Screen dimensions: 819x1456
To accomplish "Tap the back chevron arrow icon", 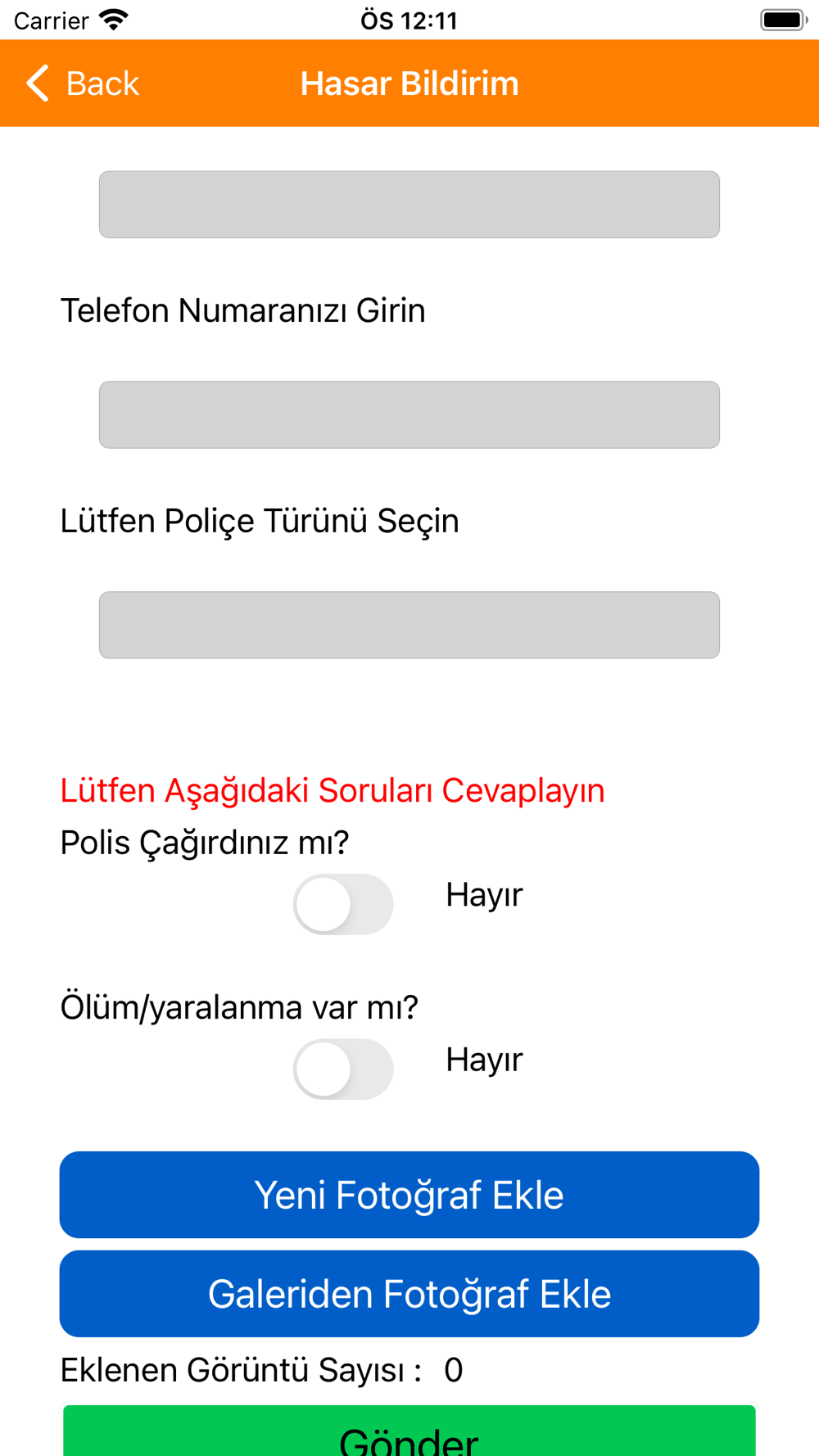I will click(38, 84).
